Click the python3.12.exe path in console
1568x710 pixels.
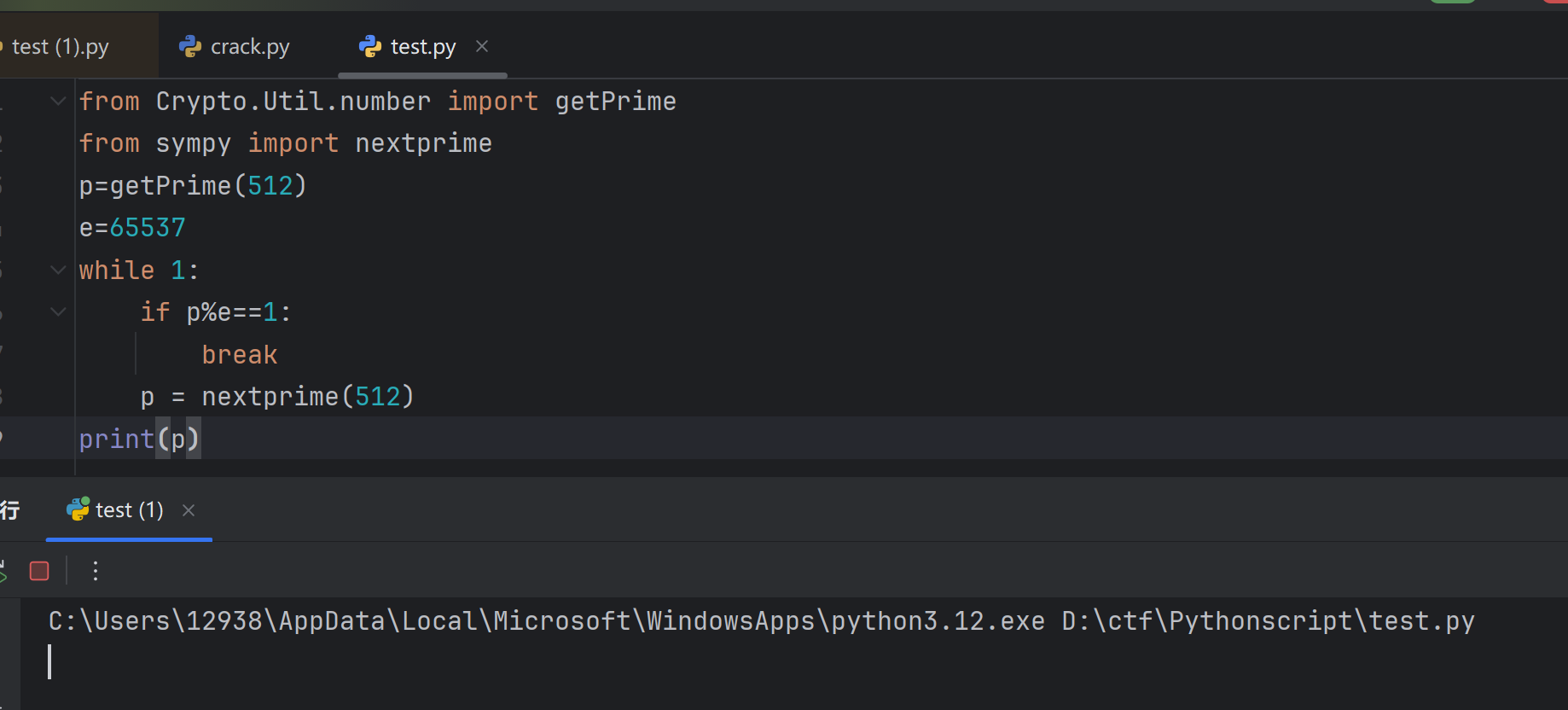[546, 620]
